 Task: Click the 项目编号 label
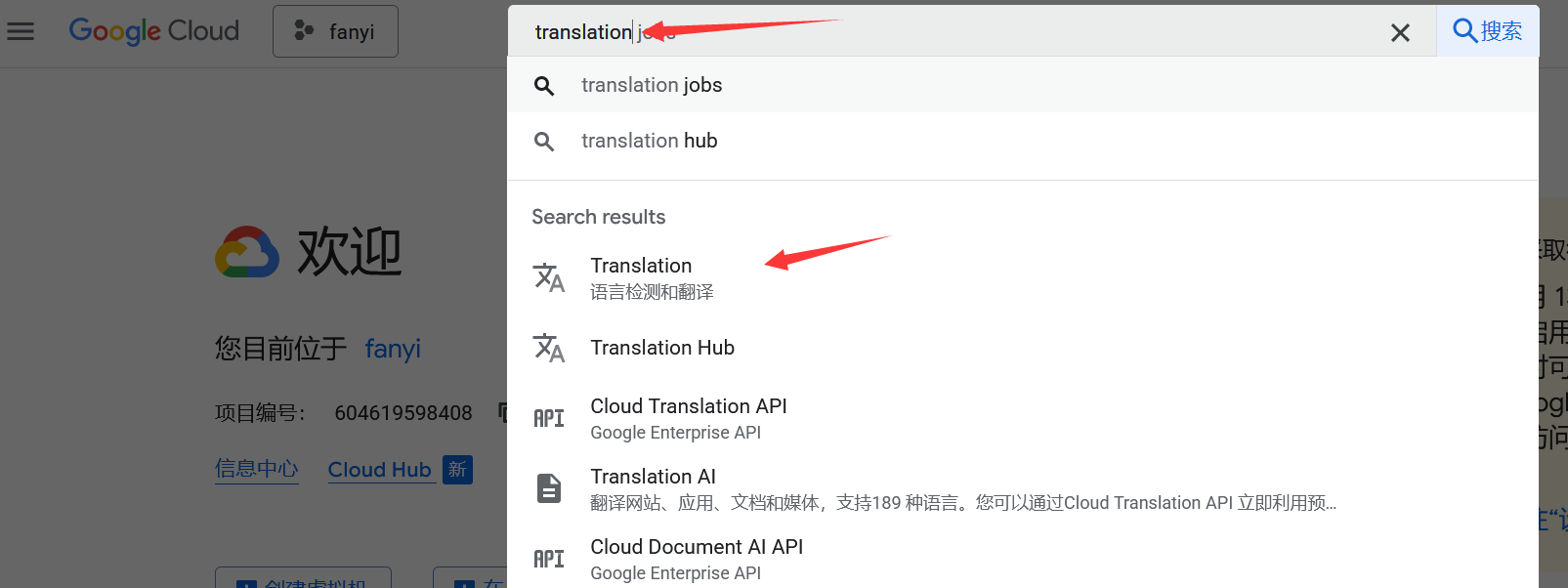[x=260, y=413]
